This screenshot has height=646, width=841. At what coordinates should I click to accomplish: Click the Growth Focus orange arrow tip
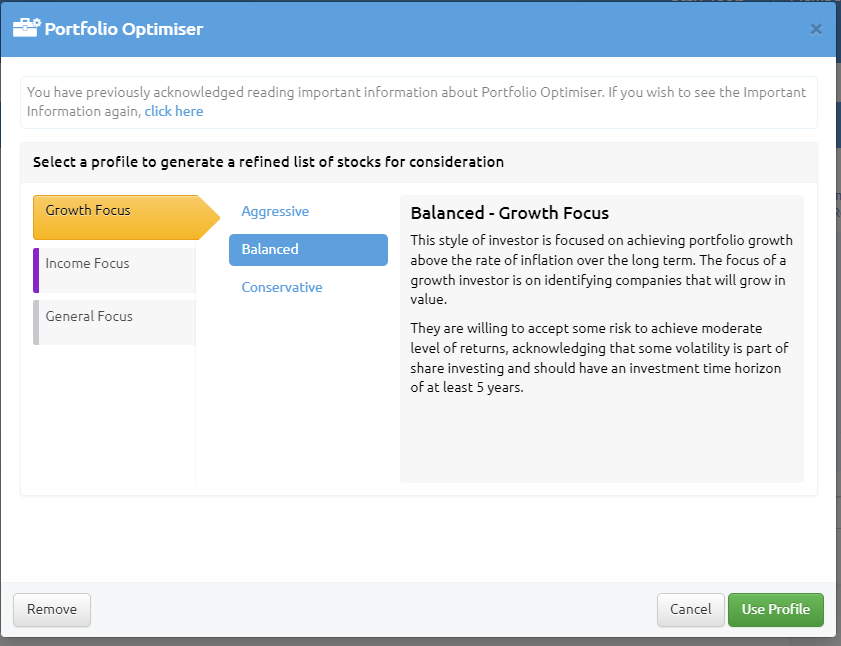click(x=210, y=217)
